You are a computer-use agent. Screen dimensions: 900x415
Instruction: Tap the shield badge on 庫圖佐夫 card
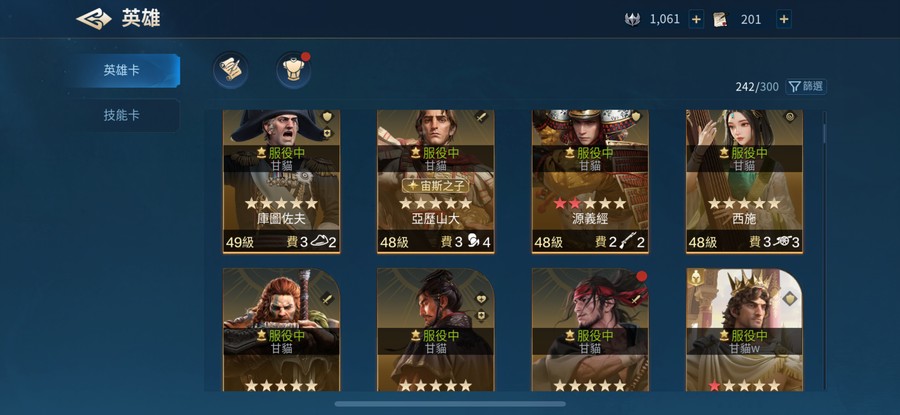327,117
